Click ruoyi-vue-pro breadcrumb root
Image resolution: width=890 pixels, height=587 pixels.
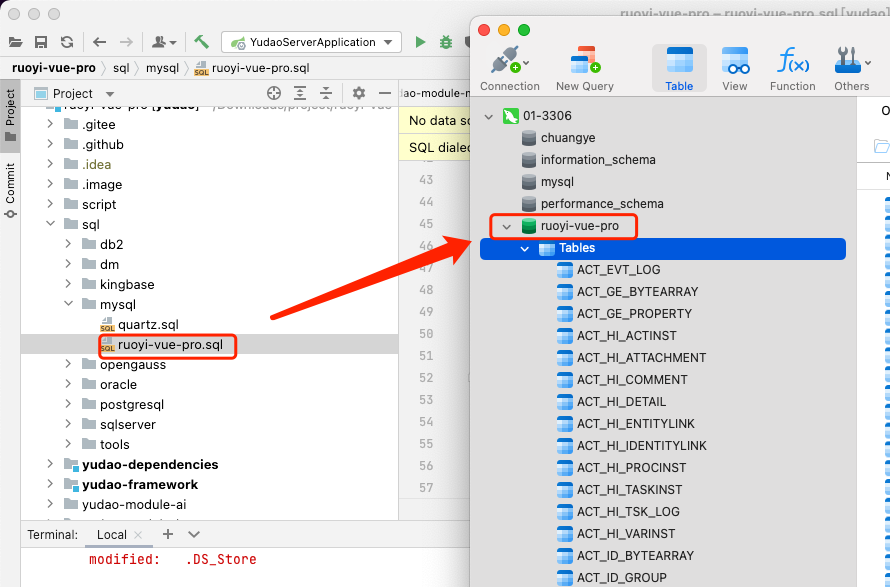(54, 68)
